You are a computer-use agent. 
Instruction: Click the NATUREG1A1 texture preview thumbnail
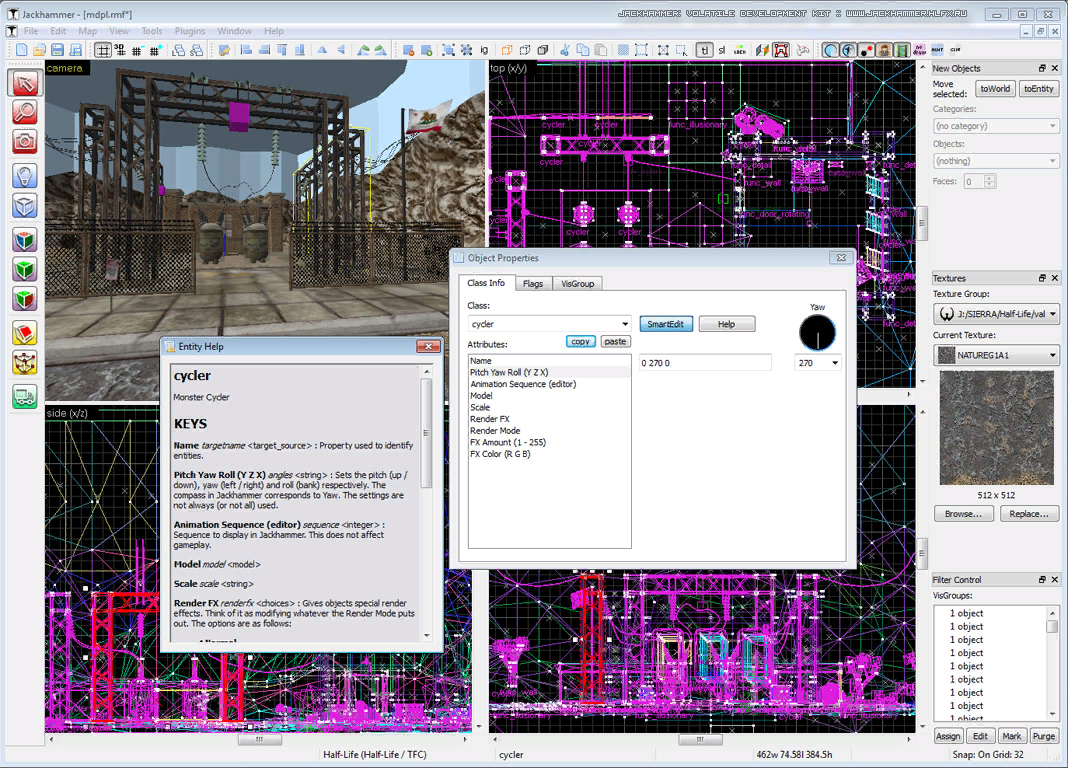[996, 428]
